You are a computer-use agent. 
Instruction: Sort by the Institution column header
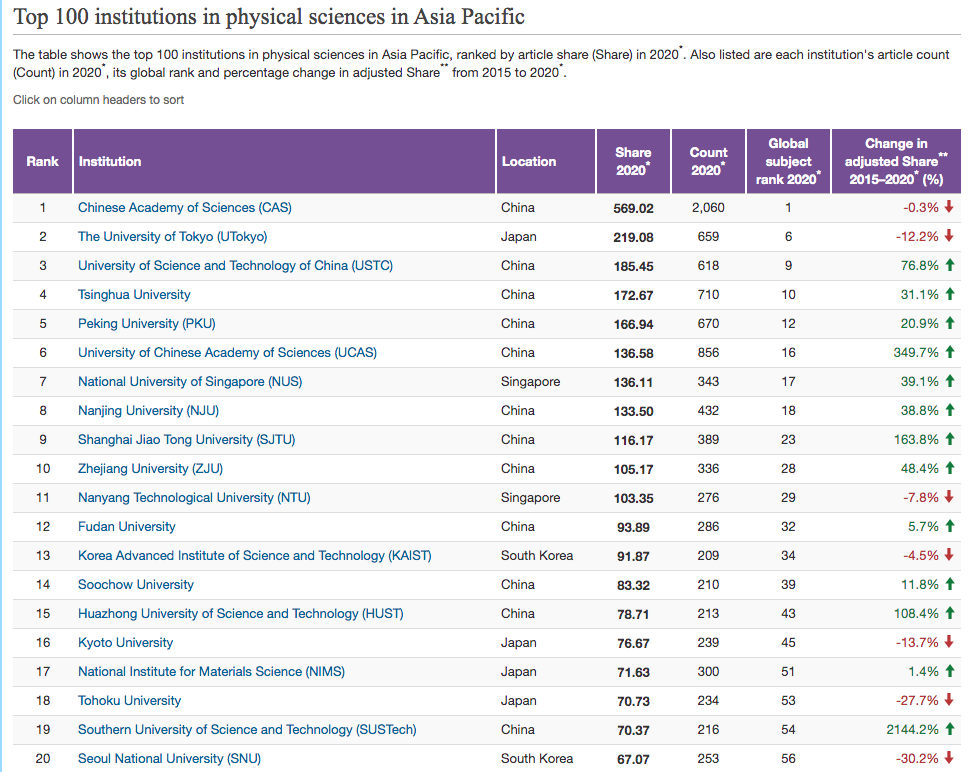(x=110, y=161)
